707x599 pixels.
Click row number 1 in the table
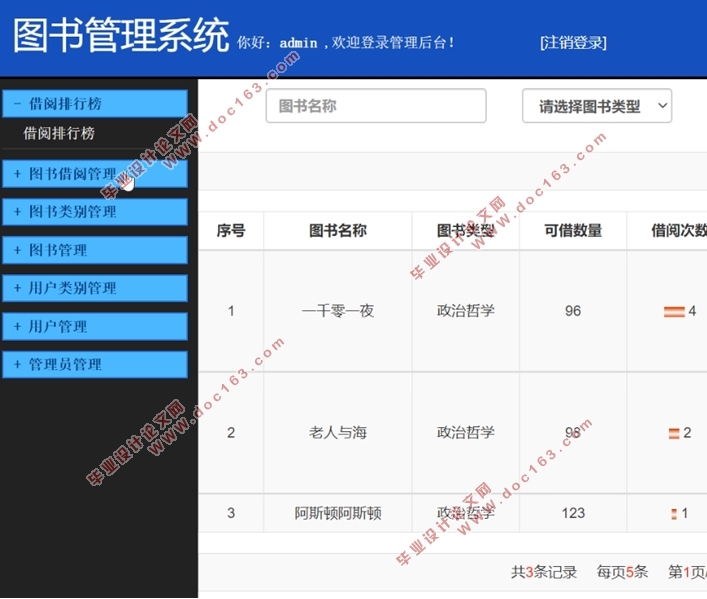[231, 311]
